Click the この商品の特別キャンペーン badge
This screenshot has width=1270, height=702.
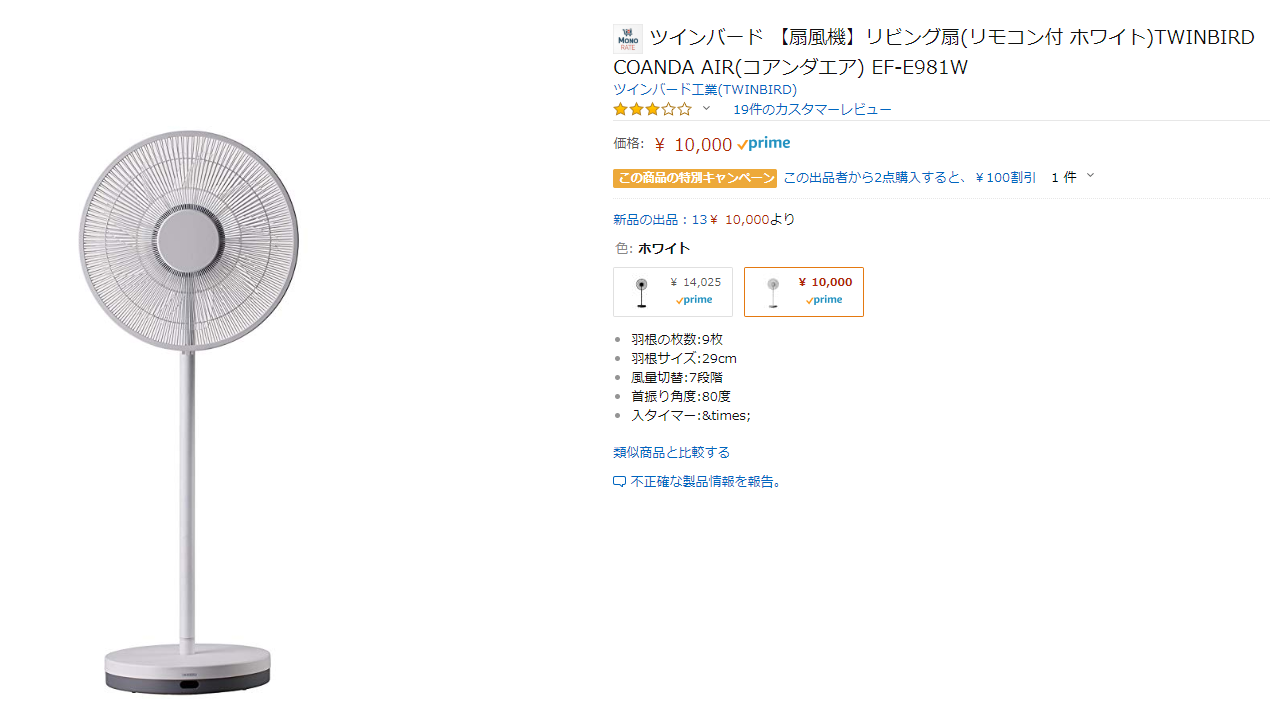point(694,178)
